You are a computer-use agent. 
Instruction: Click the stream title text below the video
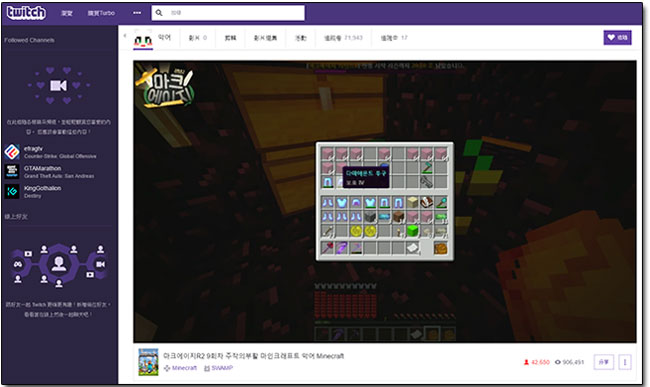click(253, 356)
